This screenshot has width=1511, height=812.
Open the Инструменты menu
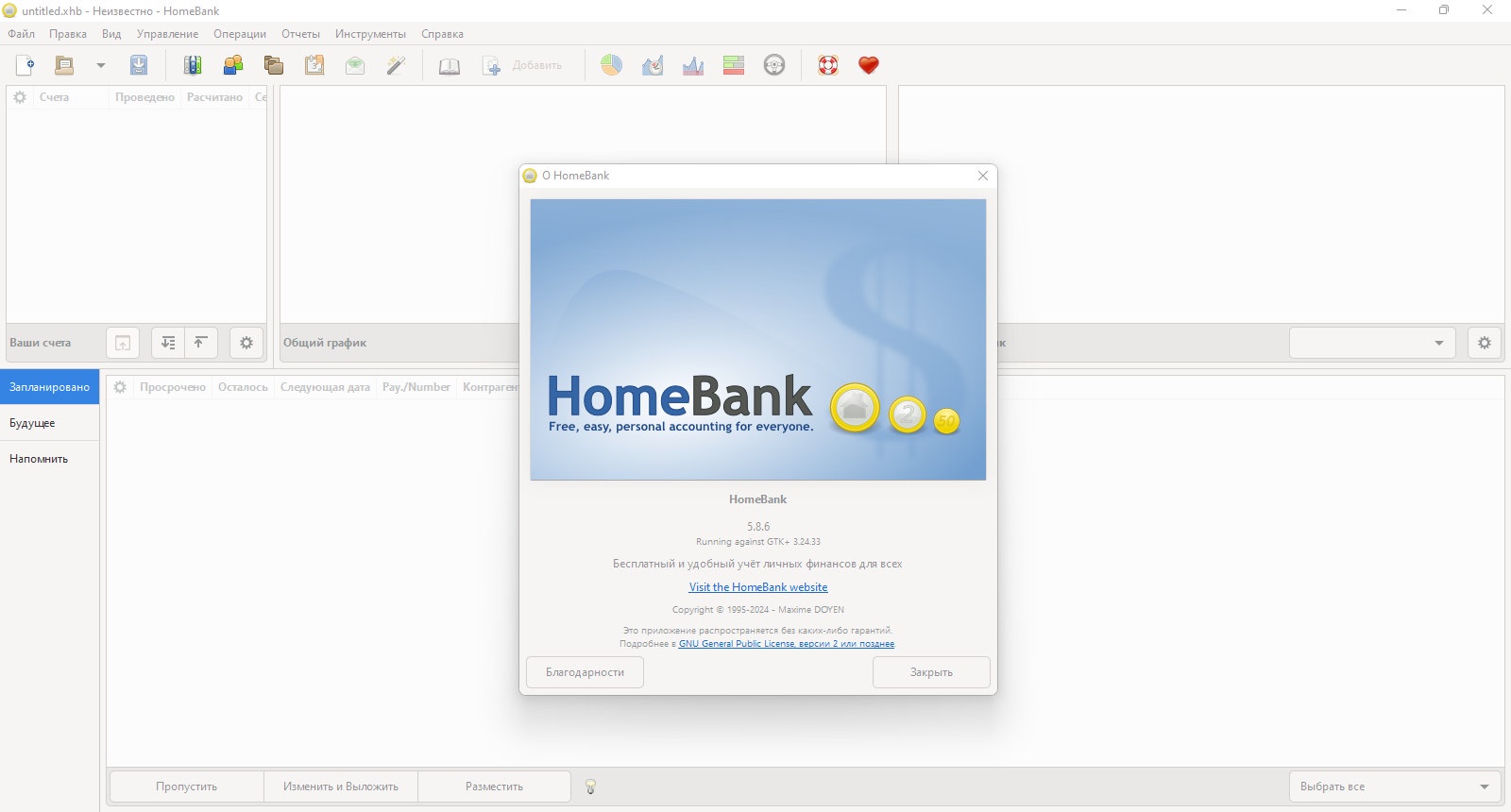[370, 34]
